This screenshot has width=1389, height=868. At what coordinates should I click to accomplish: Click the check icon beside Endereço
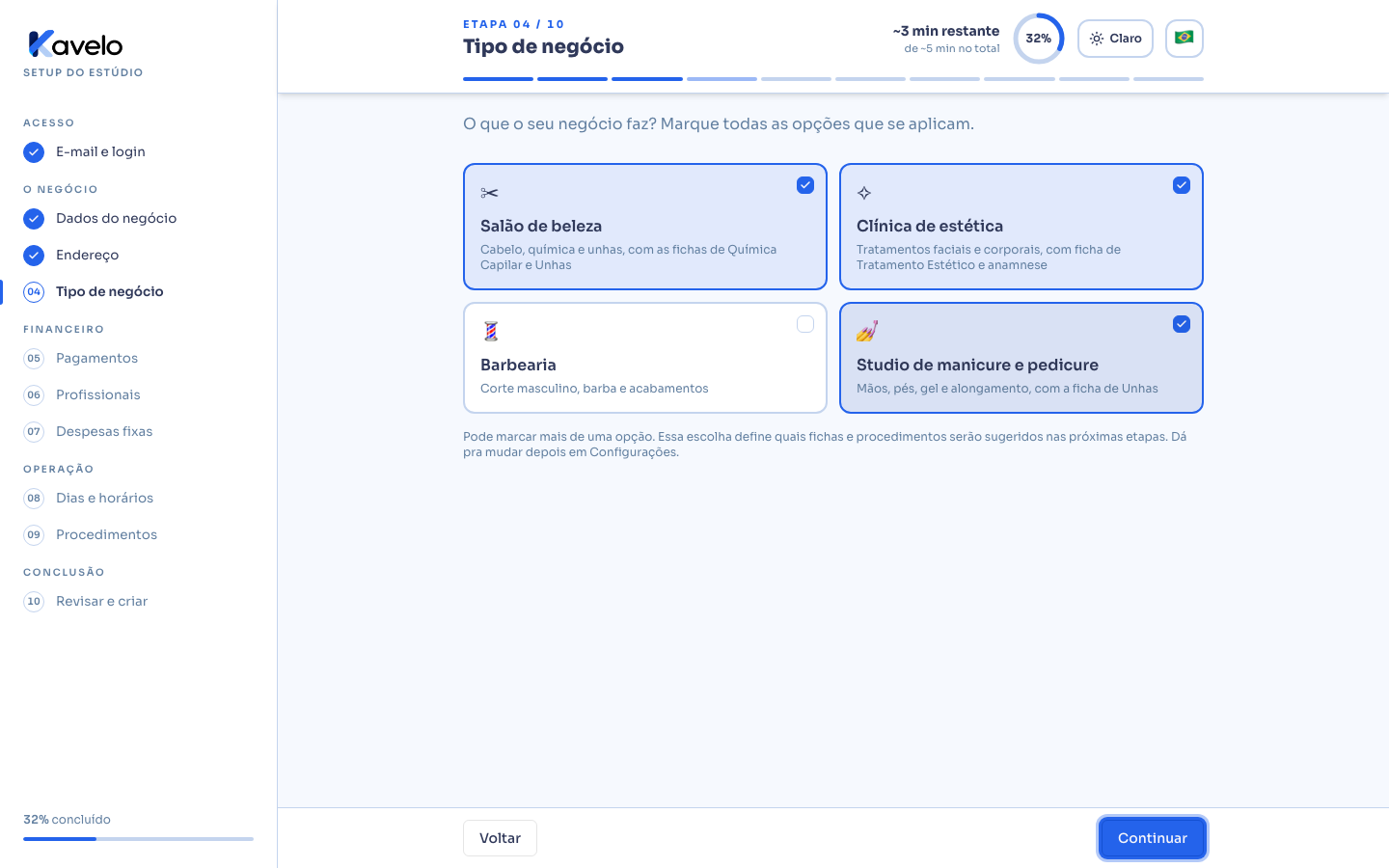34,256
